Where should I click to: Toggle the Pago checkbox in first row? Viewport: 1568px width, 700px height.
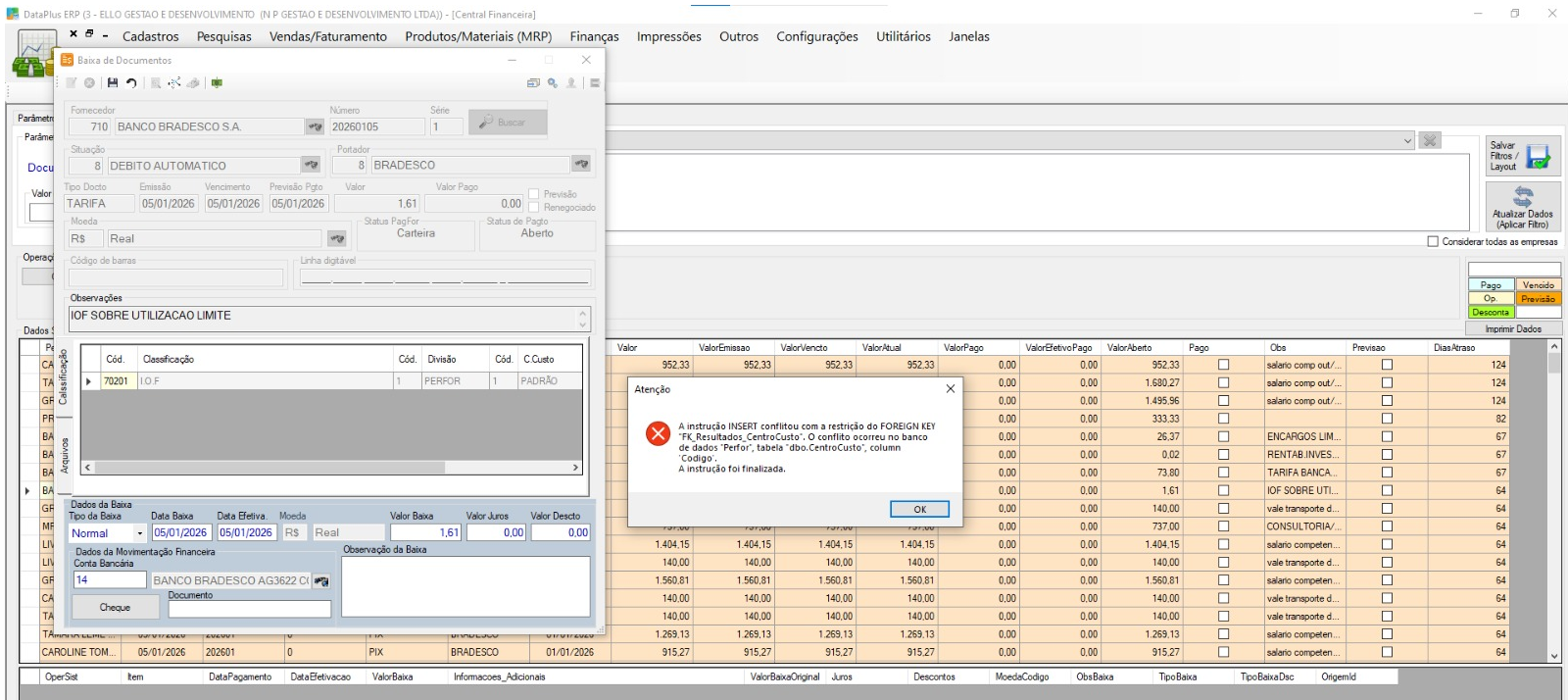pyautogui.click(x=1223, y=365)
